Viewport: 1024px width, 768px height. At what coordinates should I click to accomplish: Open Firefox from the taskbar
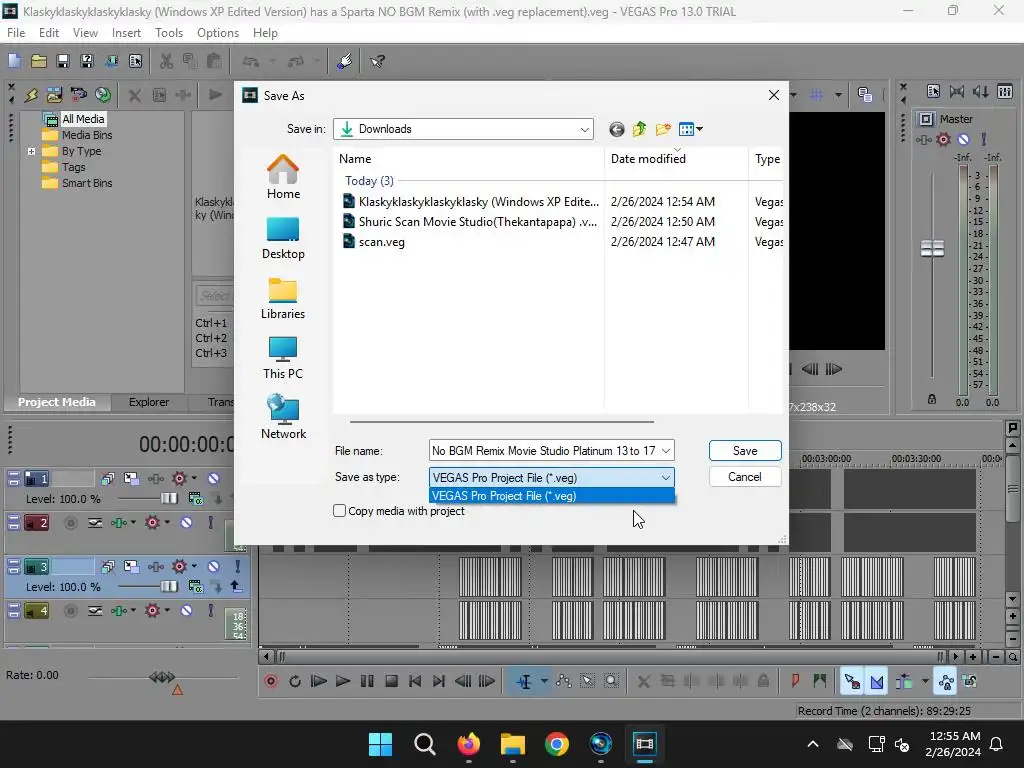click(468, 743)
